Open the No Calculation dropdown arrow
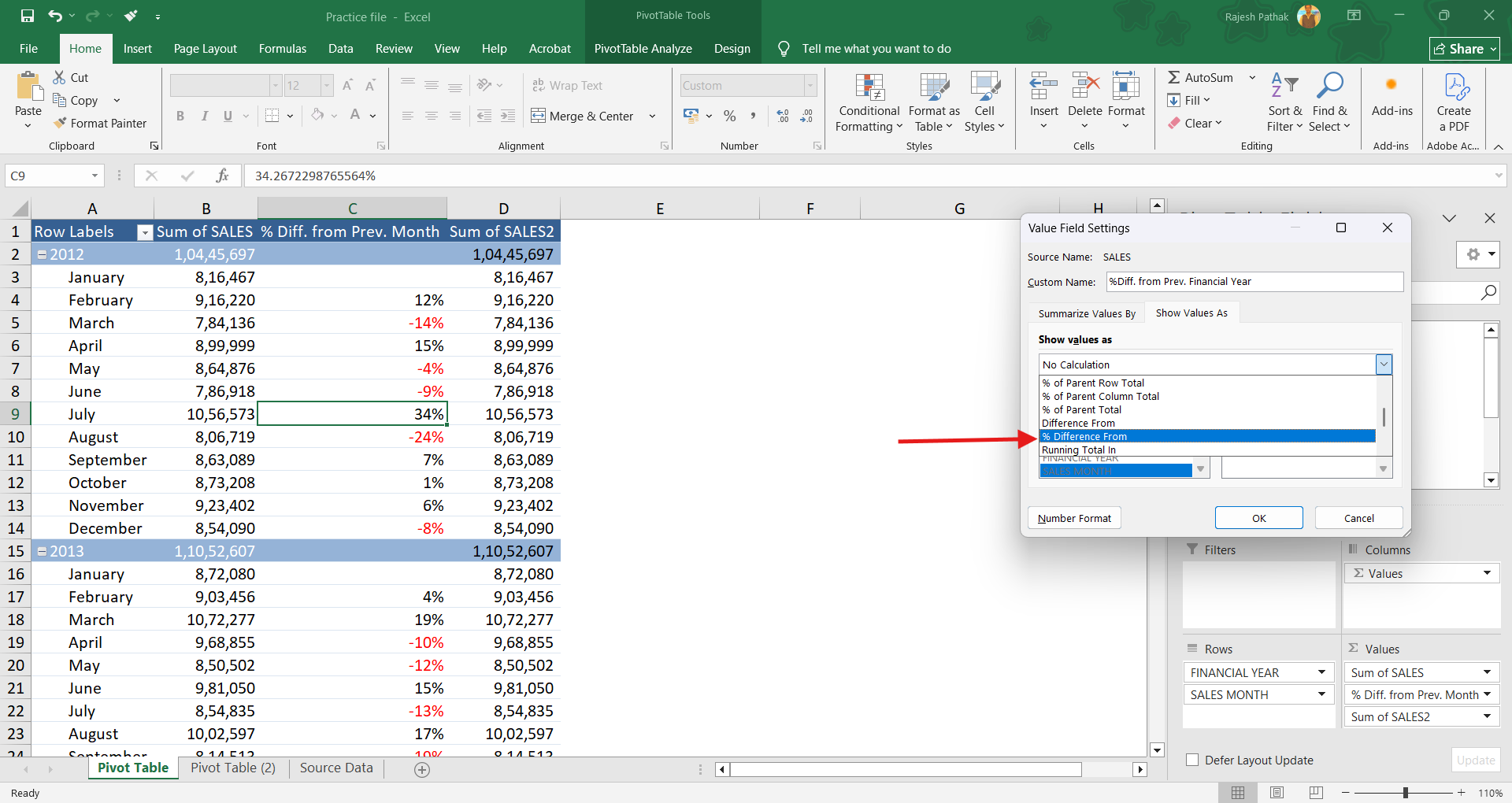The height and width of the screenshot is (803, 1512). pyautogui.click(x=1384, y=364)
